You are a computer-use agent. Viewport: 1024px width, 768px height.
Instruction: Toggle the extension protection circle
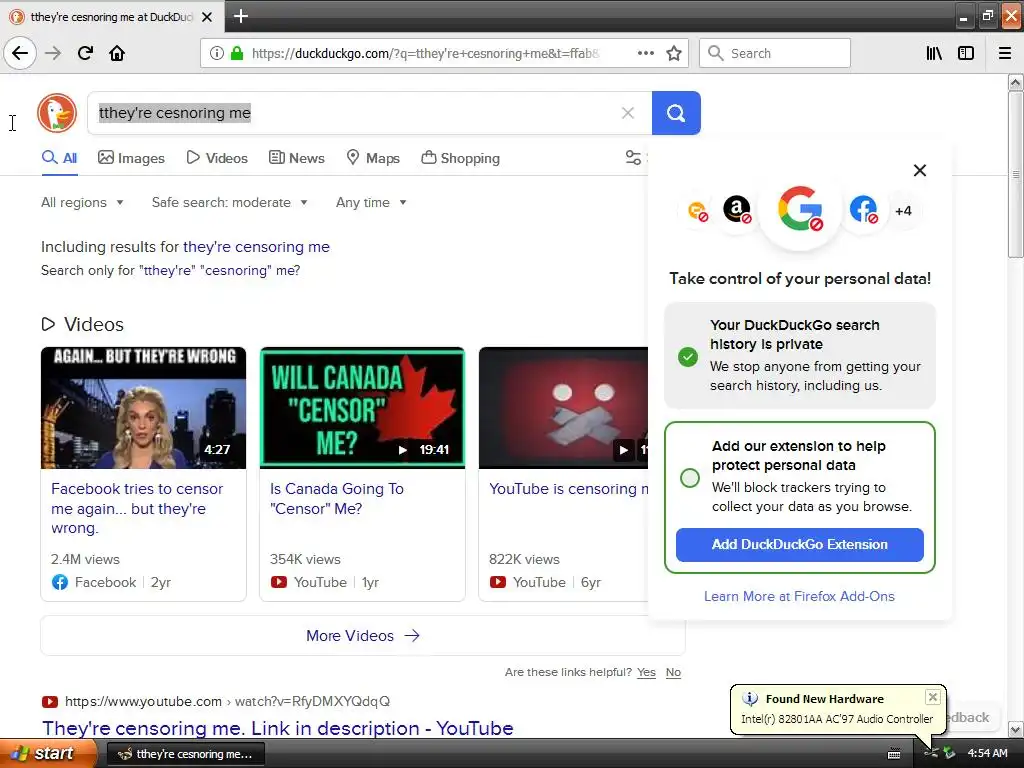[x=690, y=478]
